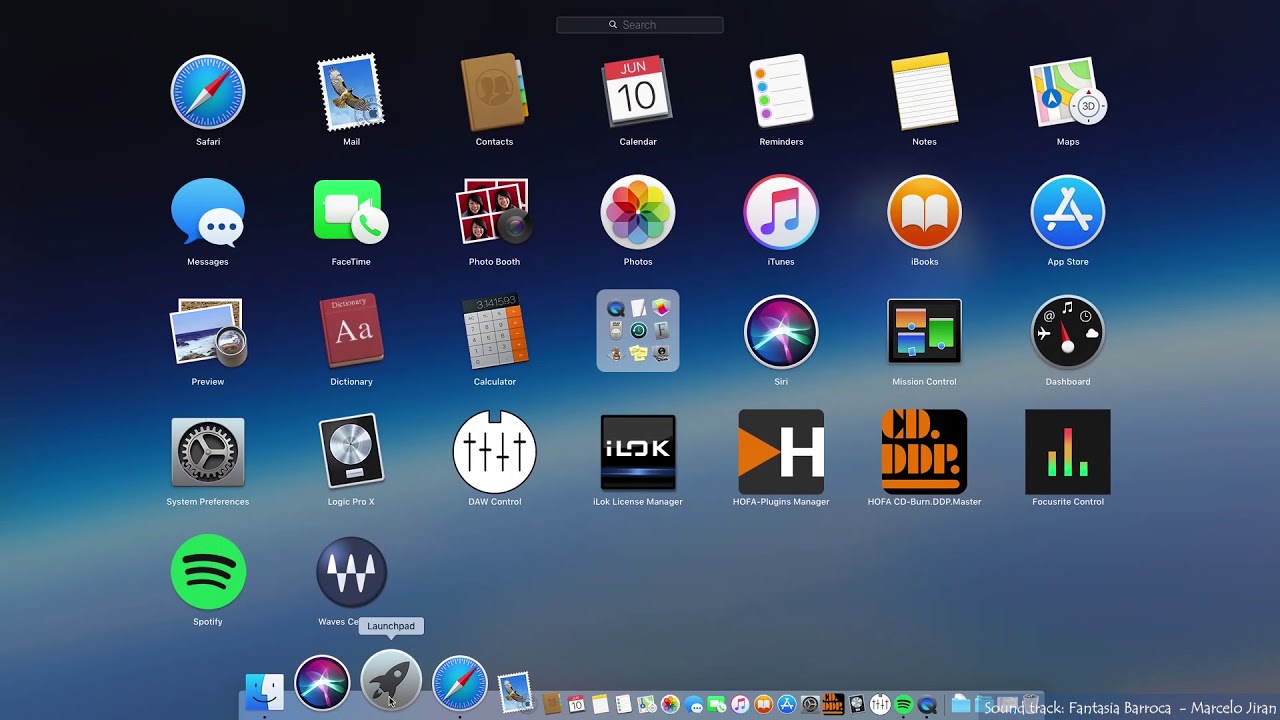Launch the Mail app in Launchpad
The image size is (1280, 720).
(x=351, y=92)
